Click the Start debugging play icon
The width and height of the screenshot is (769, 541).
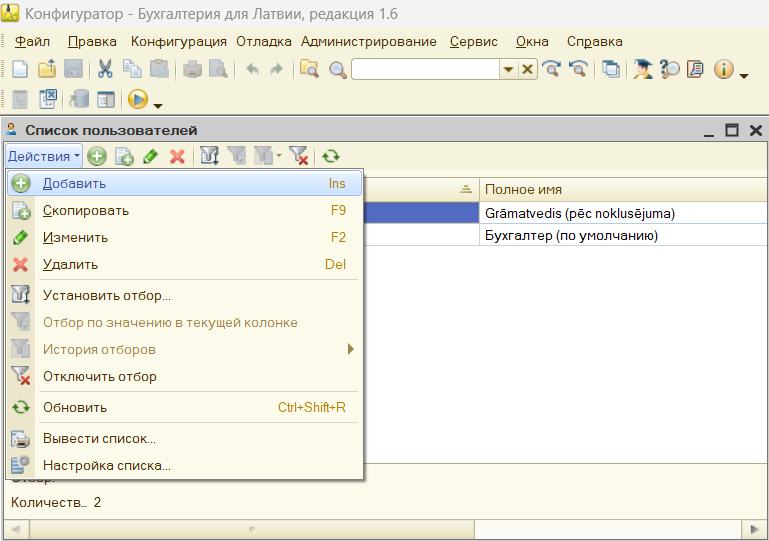[x=138, y=99]
